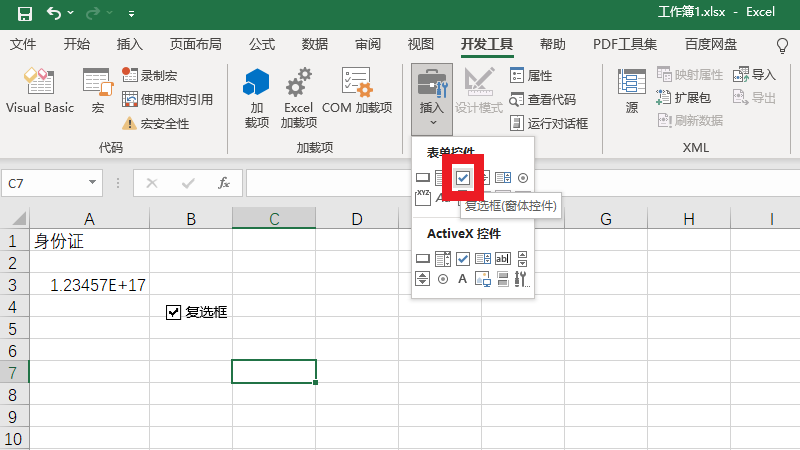Select the ActiveX checkbox control

point(463,259)
